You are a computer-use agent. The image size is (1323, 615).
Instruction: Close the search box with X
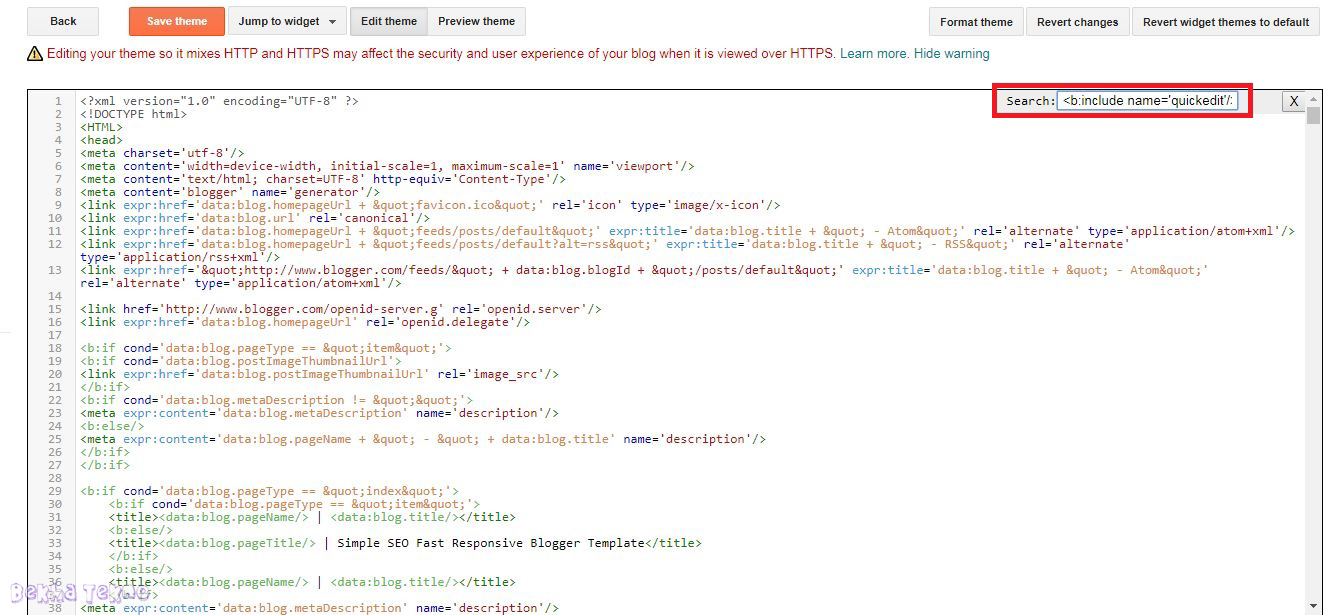tap(1294, 101)
